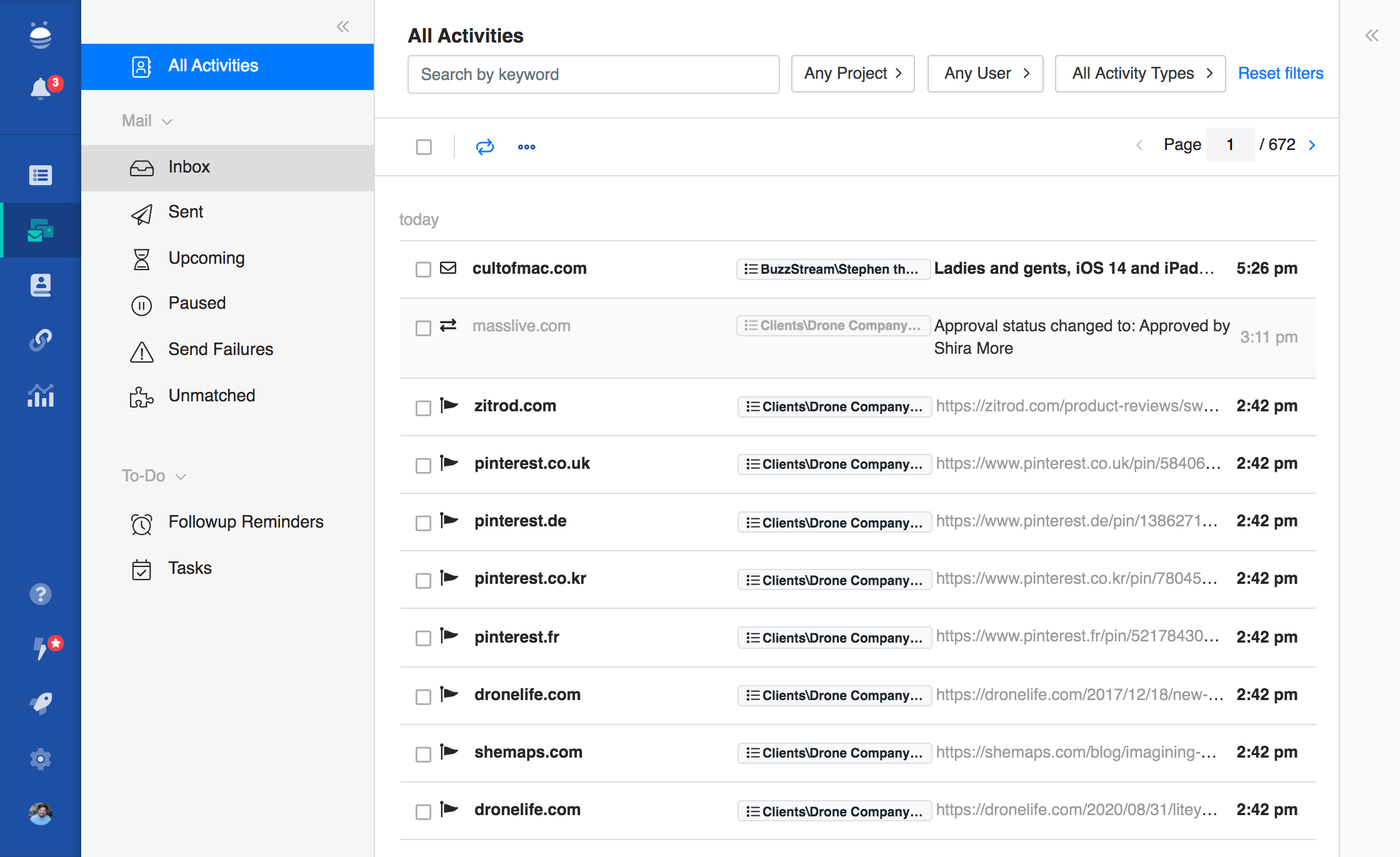Open the link monitoring chain icon
This screenshot has height=857, width=1400.
pyautogui.click(x=41, y=340)
